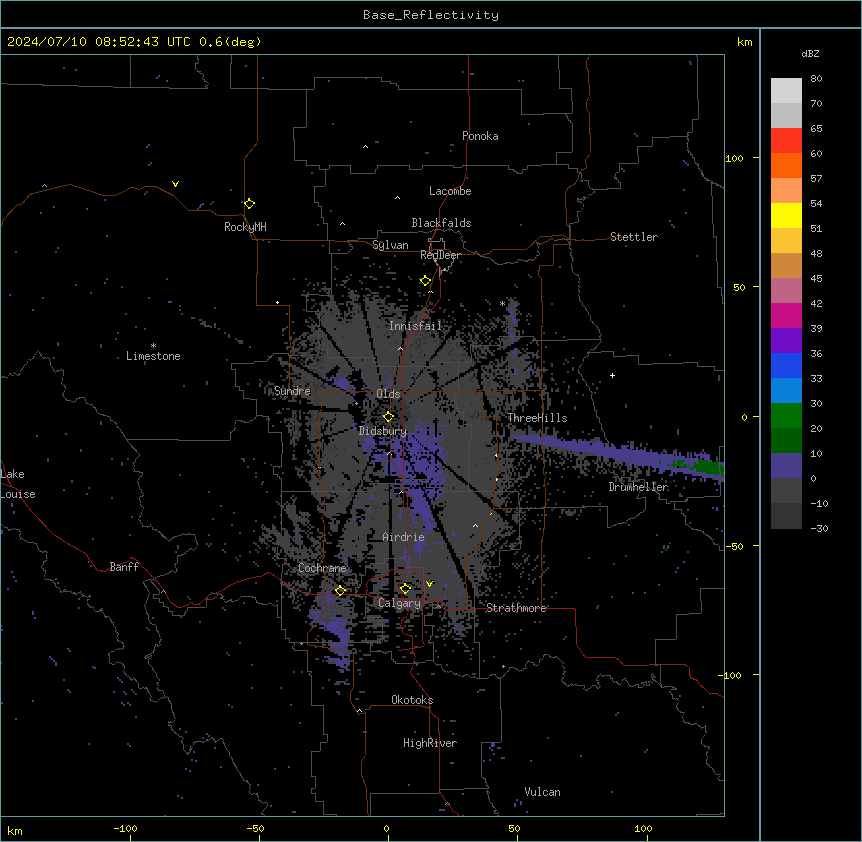Click the Vulcan label
This screenshot has height=842, width=862.
pyautogui.click(x=542, y=792)
